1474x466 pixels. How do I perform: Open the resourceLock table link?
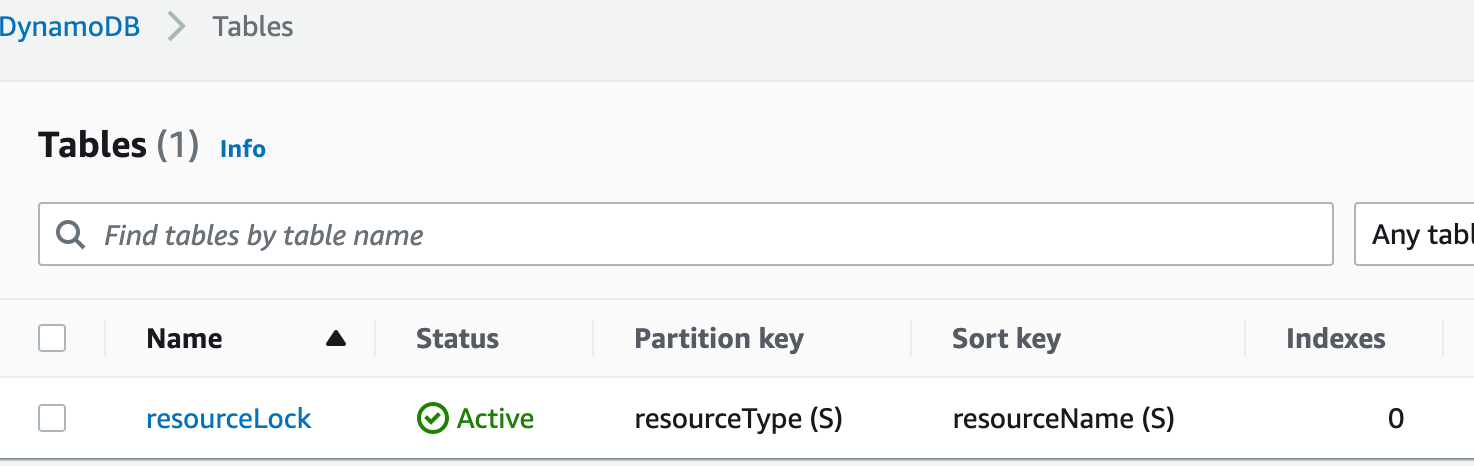pos(229,418)
